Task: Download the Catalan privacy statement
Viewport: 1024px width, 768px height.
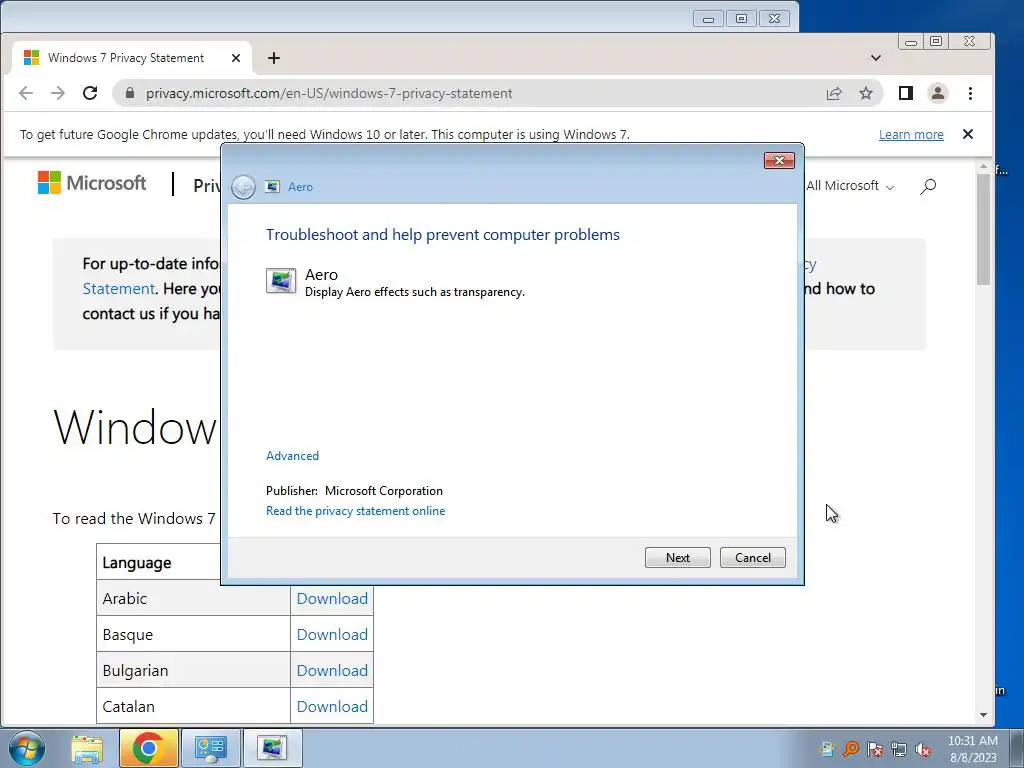Action: (332, 706)
